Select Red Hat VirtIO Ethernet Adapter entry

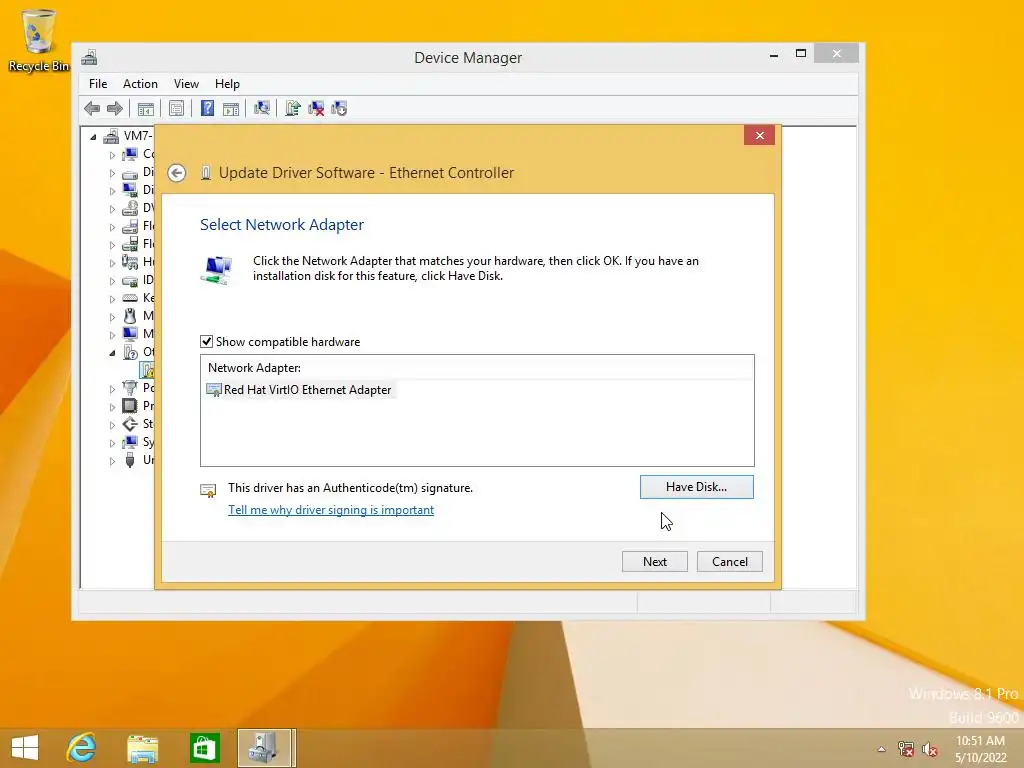coord(299,390)
